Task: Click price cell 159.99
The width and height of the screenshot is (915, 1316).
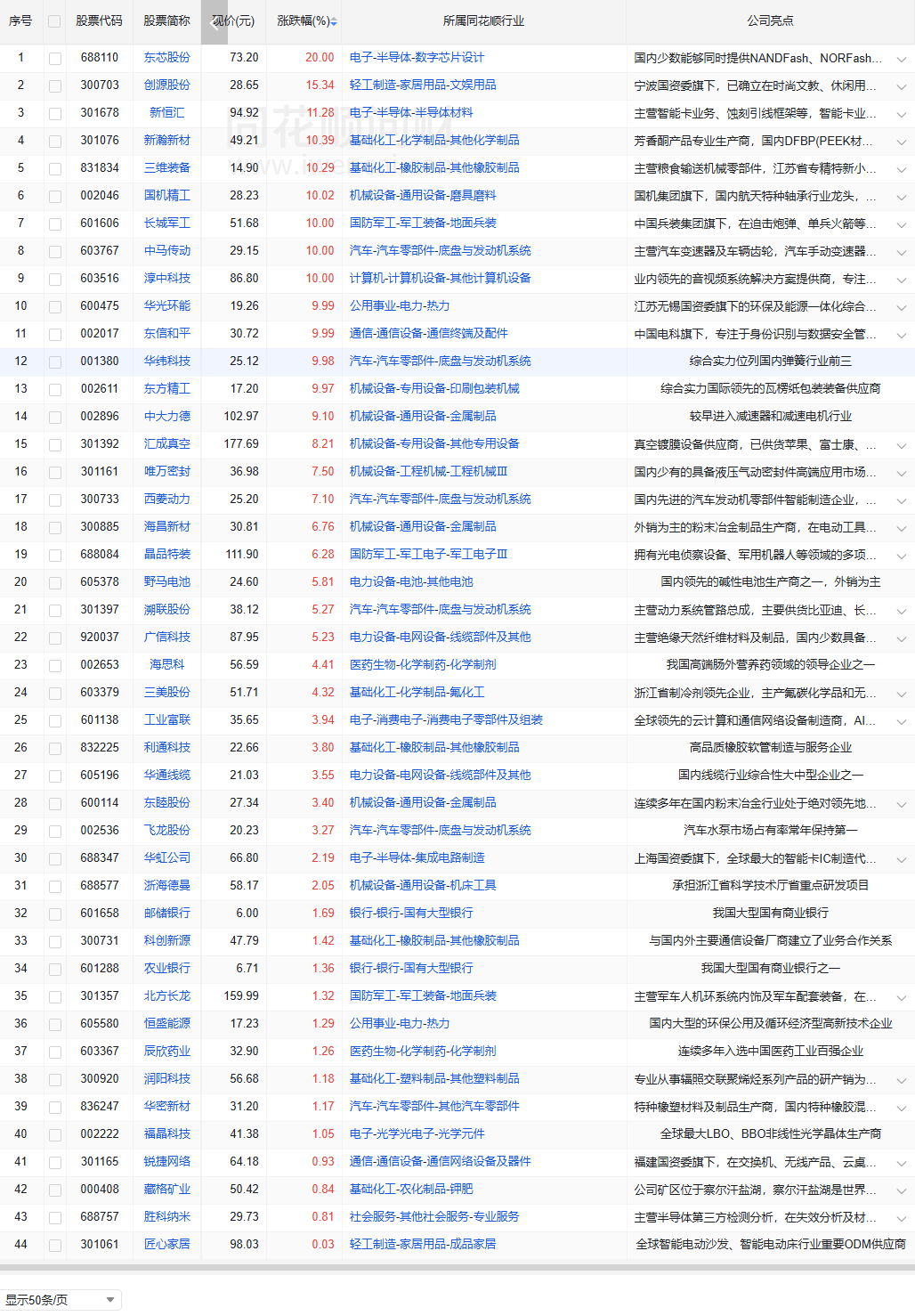Action: click(x=241, y=995)
